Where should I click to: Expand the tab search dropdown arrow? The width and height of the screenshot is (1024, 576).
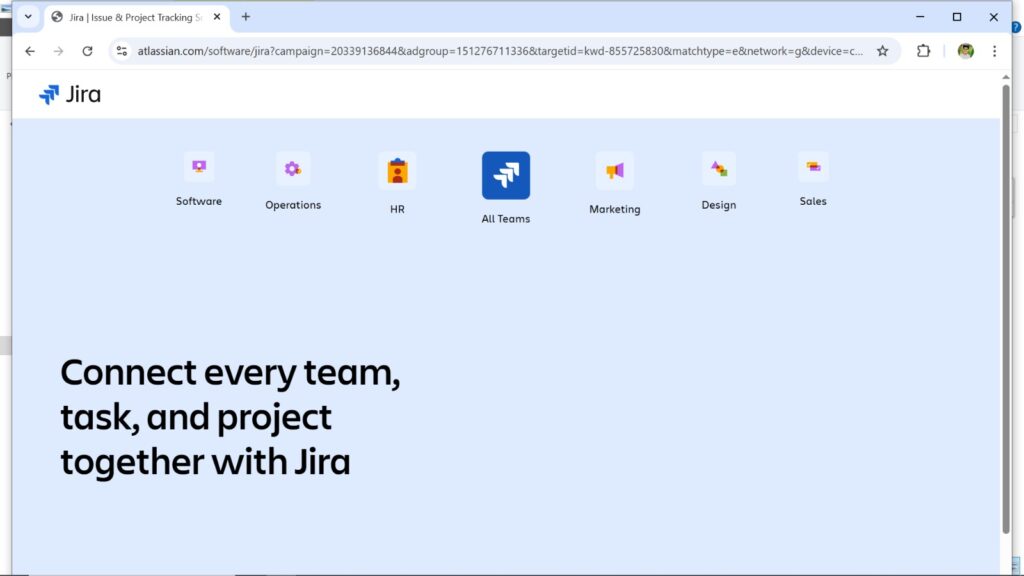pos(28,17)
